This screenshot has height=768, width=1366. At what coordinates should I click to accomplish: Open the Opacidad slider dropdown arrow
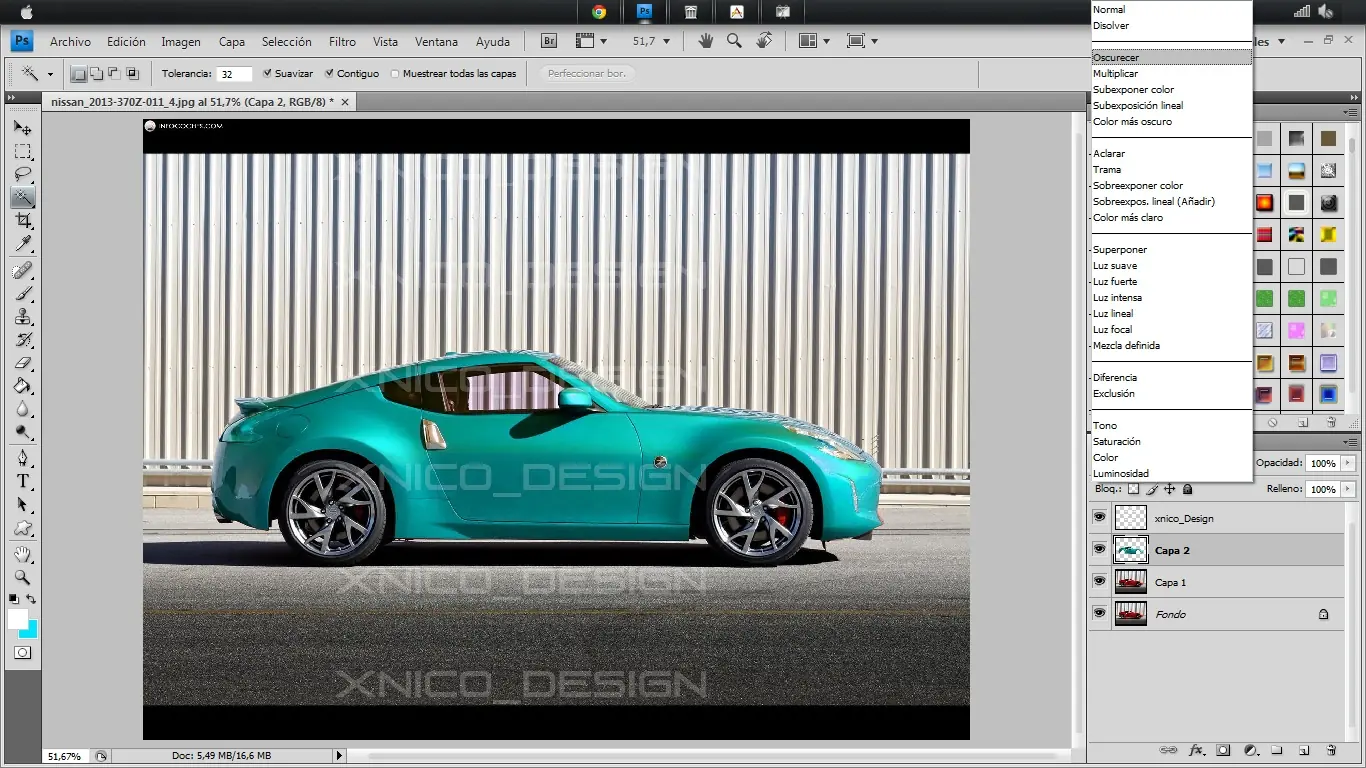click(x=1349, y=463)
